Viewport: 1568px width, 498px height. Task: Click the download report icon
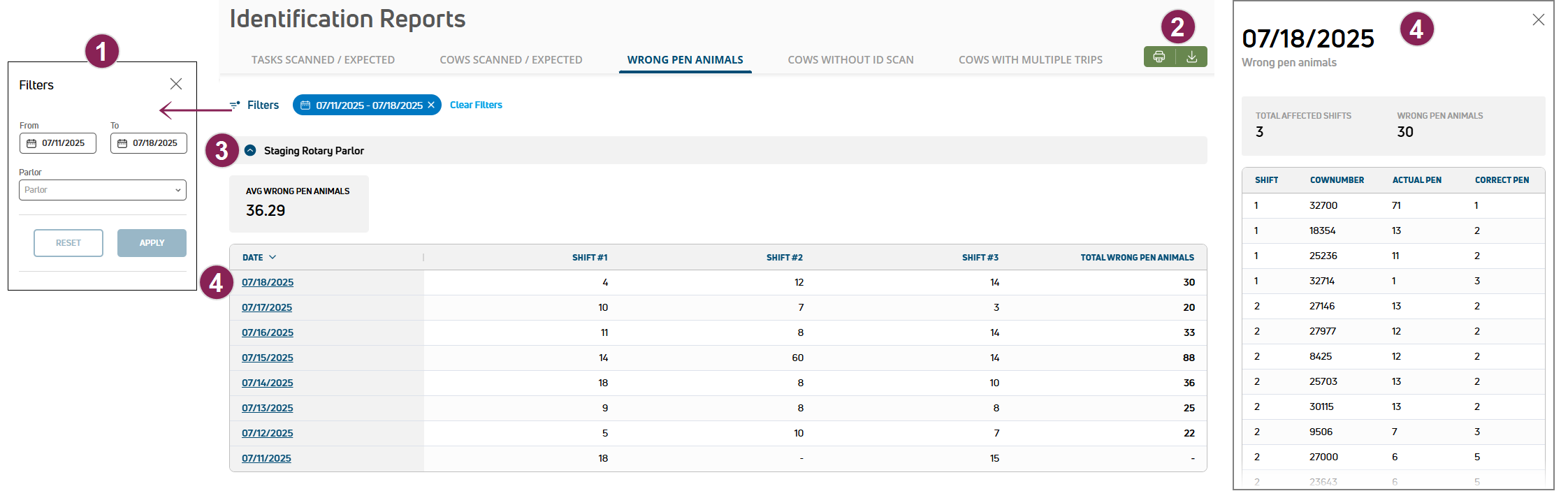(x=1192, y=57)
